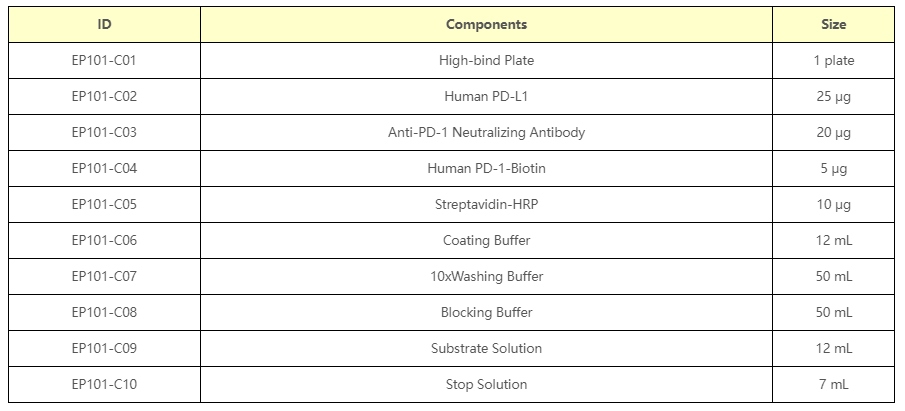Click the EP101-C09 ID cell
This screenshot has width=905, height=411.
[x=104, y=348]
